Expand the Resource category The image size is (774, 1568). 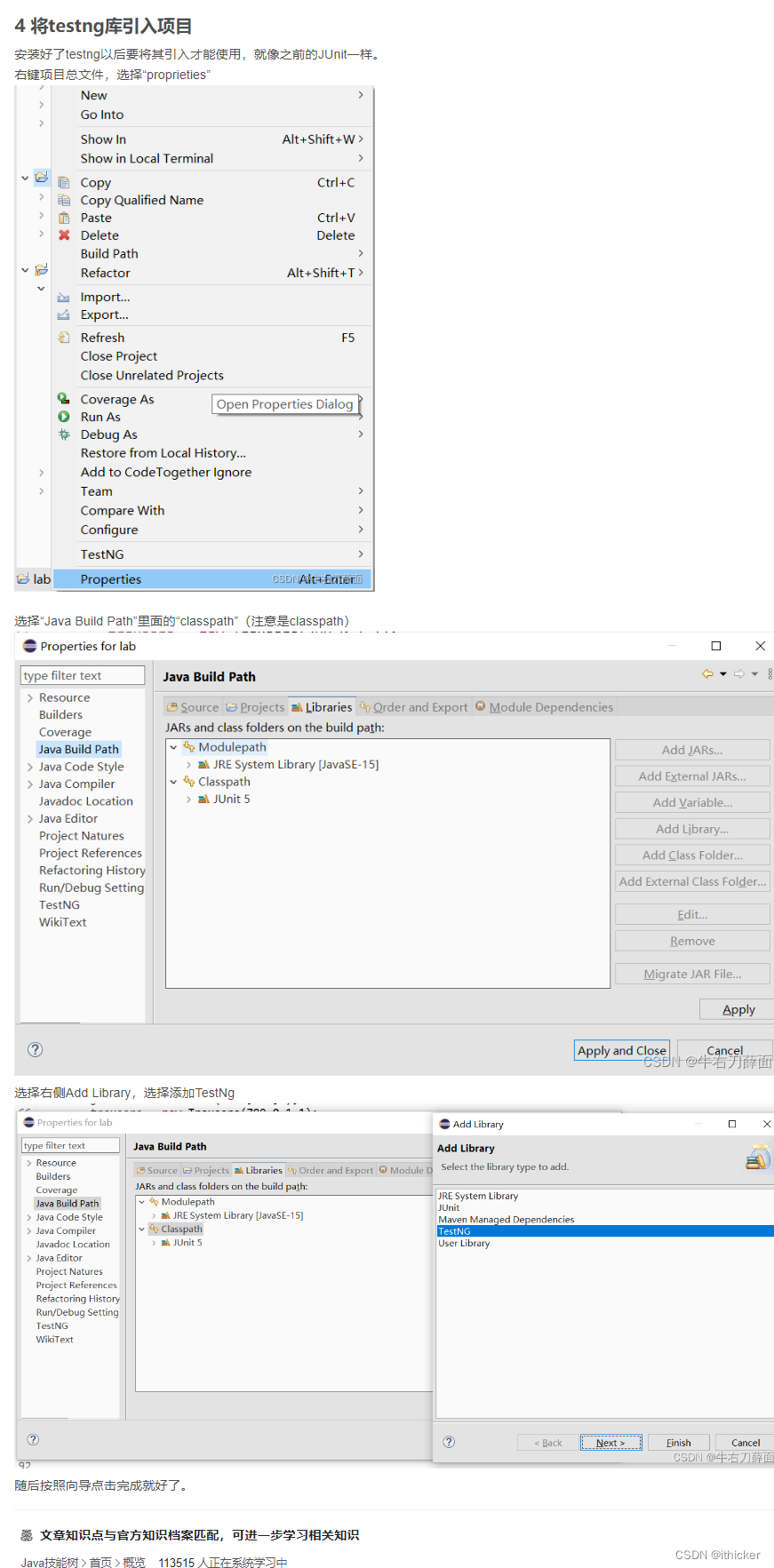(x=29, y=698)
